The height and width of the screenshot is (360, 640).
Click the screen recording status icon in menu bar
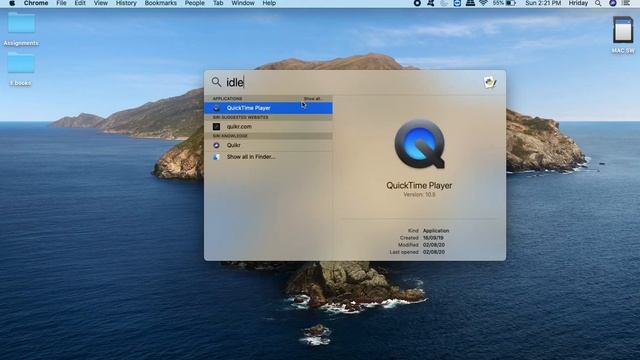tap(417, 3)
